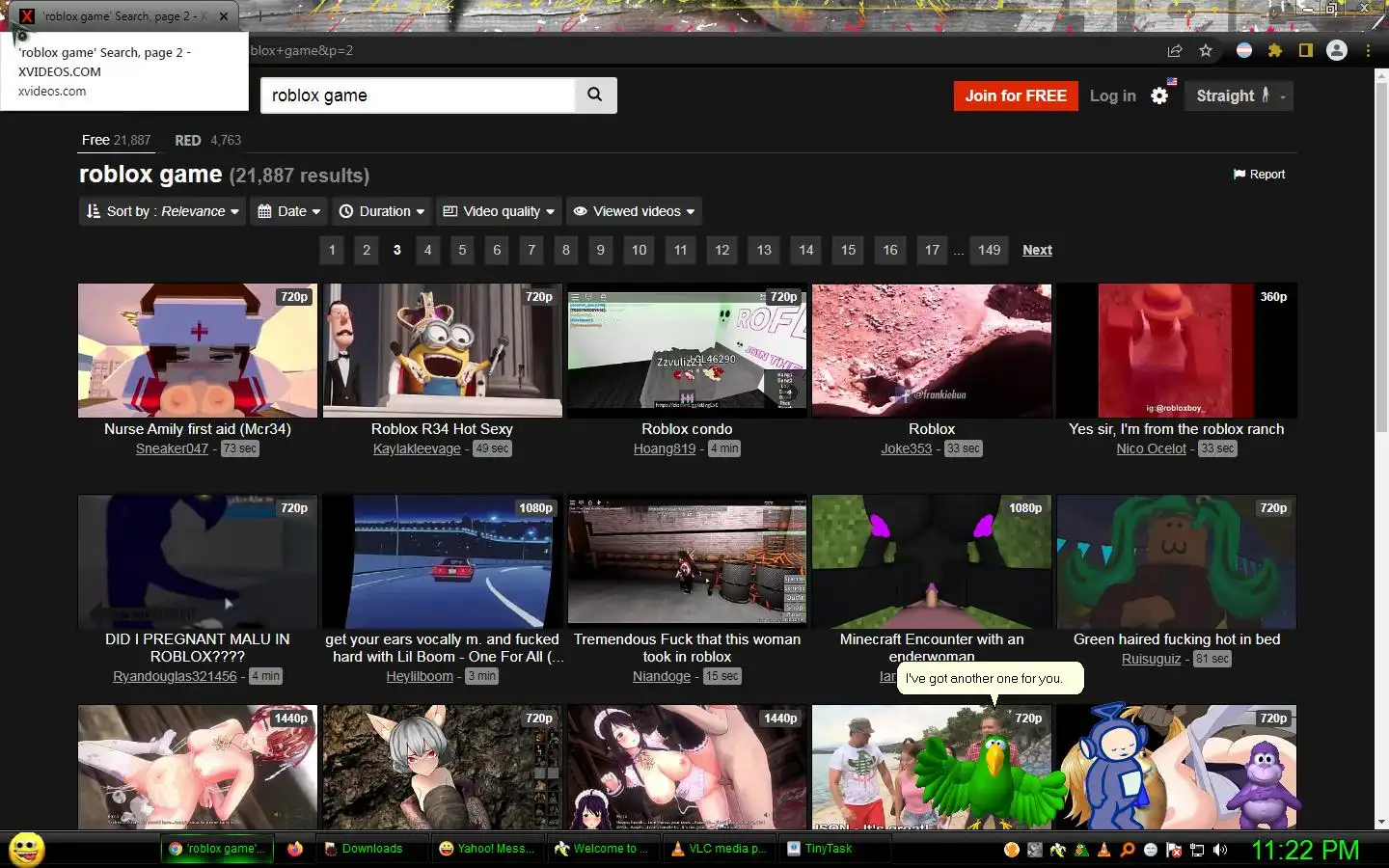
Task: Click the browser address bar URL
Action: click(x=302, y=50)
